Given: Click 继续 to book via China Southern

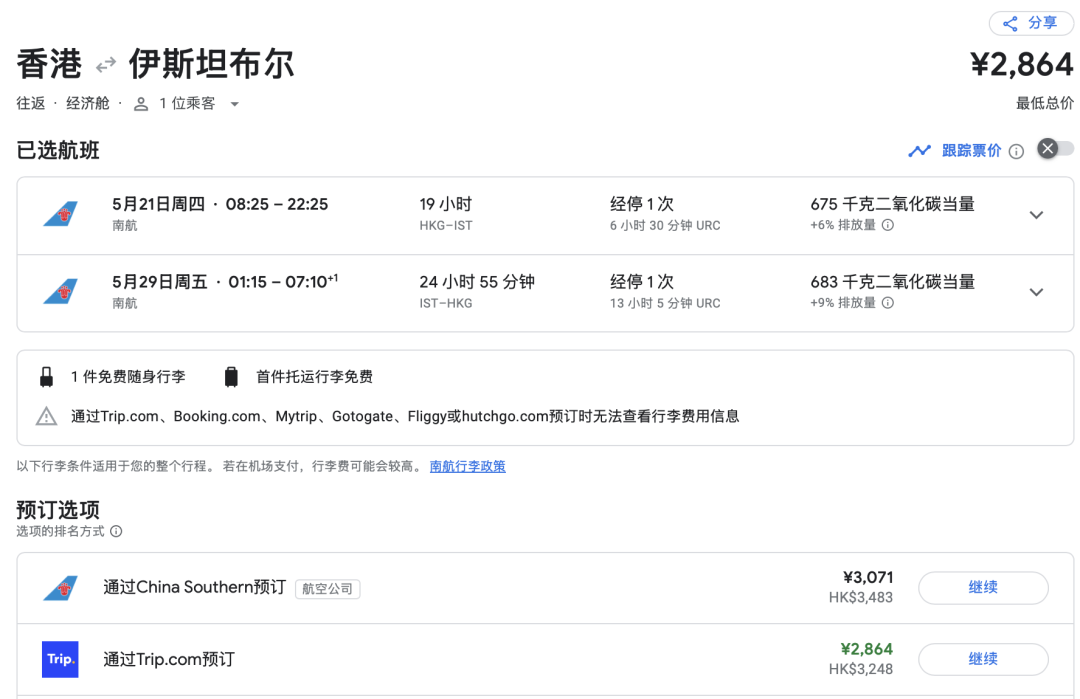Looking at the screenshot, I should (983, 588).
